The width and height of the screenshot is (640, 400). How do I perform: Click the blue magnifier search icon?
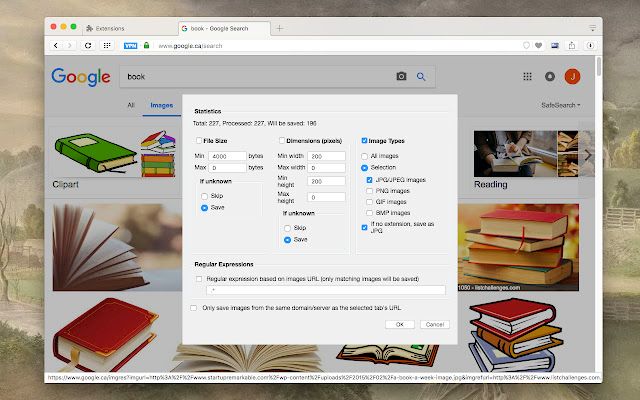421,76
